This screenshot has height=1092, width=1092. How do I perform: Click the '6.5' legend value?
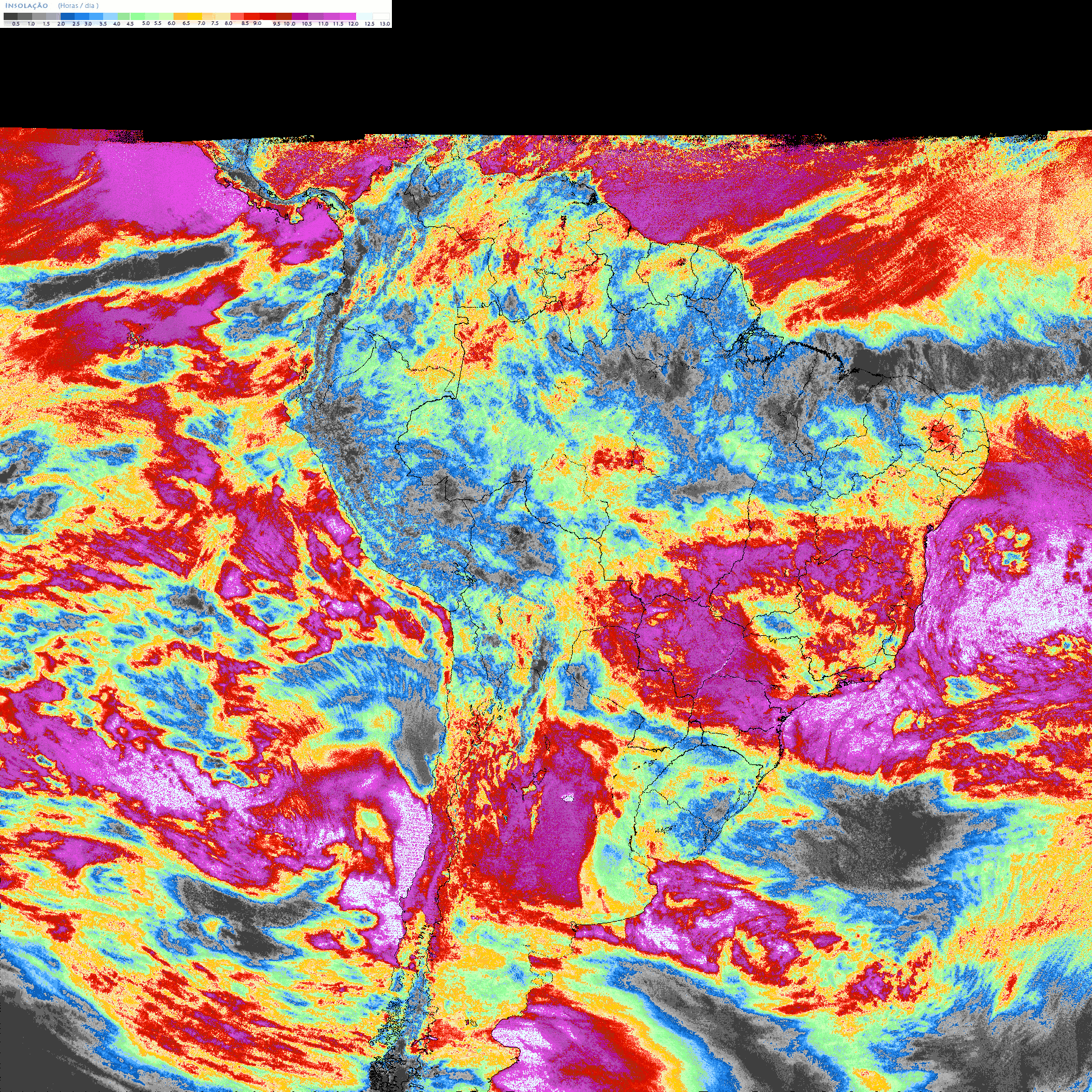pos(186,23)
